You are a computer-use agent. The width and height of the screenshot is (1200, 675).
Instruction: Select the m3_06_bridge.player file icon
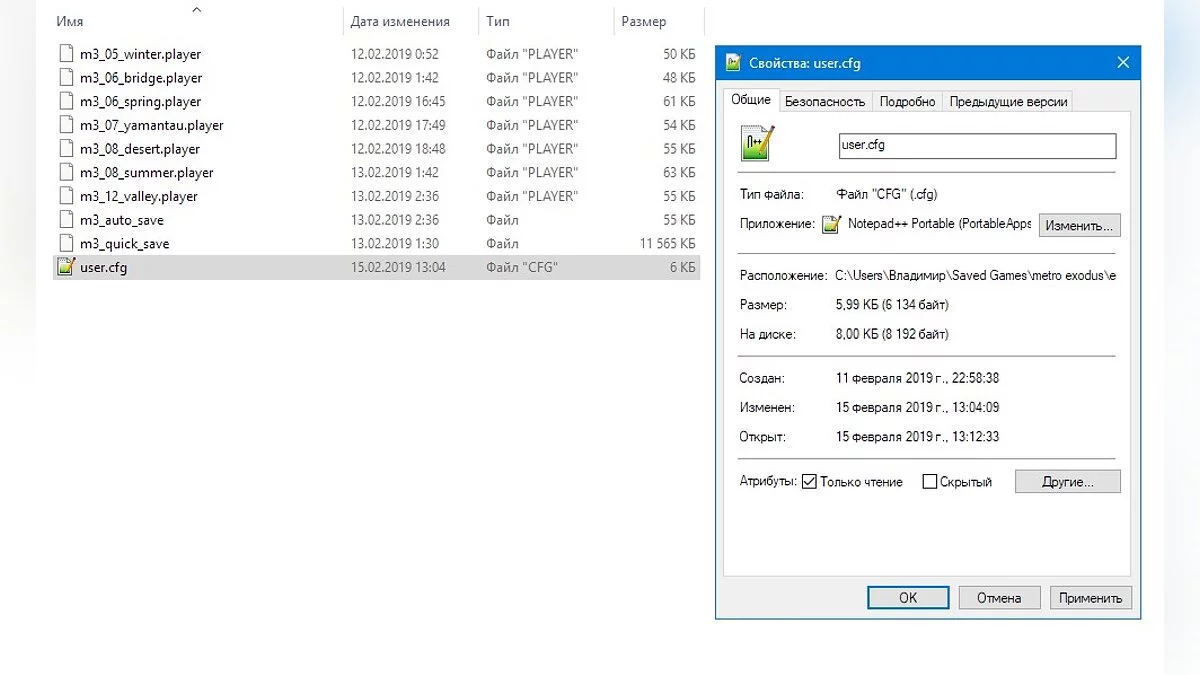[x=66, y=78]
